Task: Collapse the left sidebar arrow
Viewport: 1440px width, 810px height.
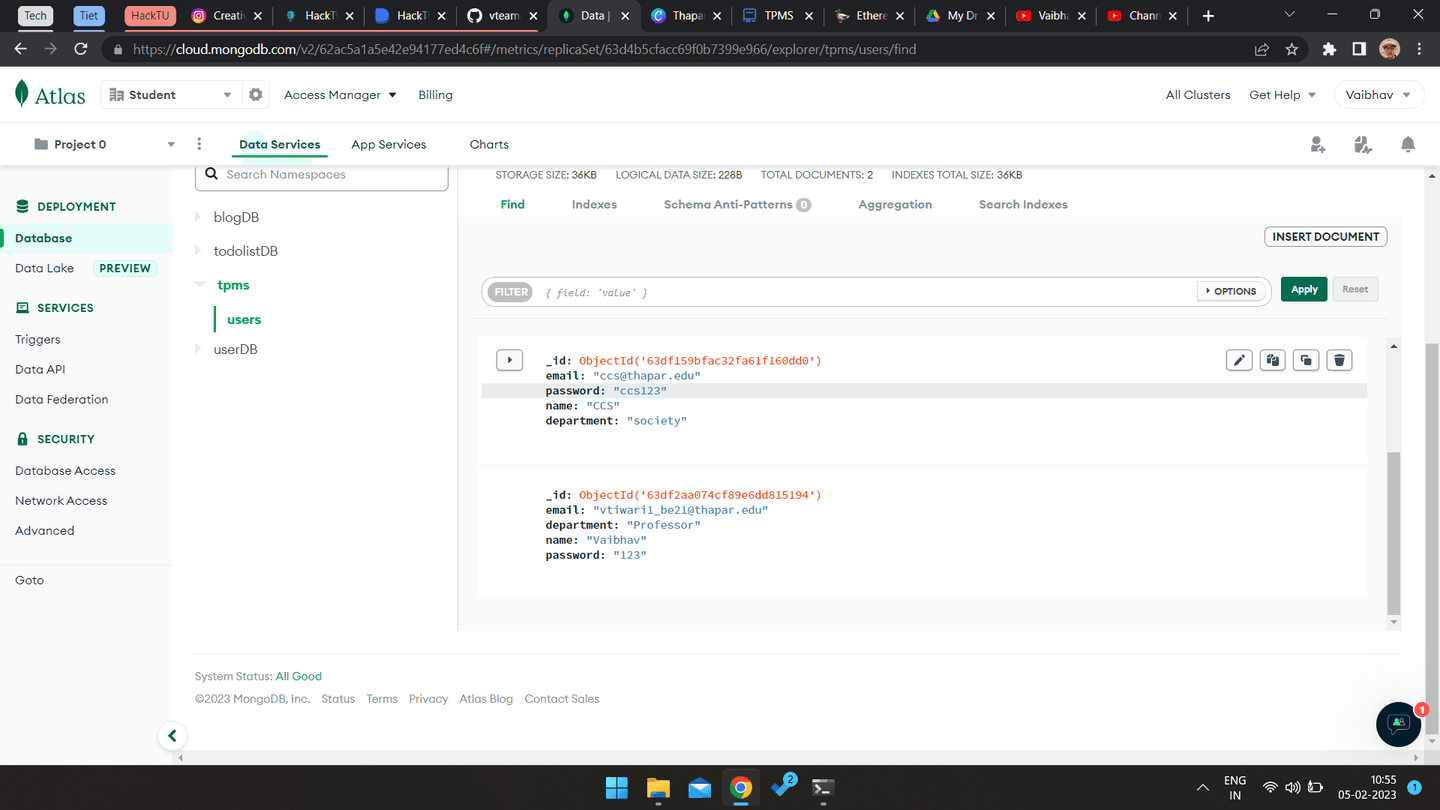Action: (x=172, y=736)
